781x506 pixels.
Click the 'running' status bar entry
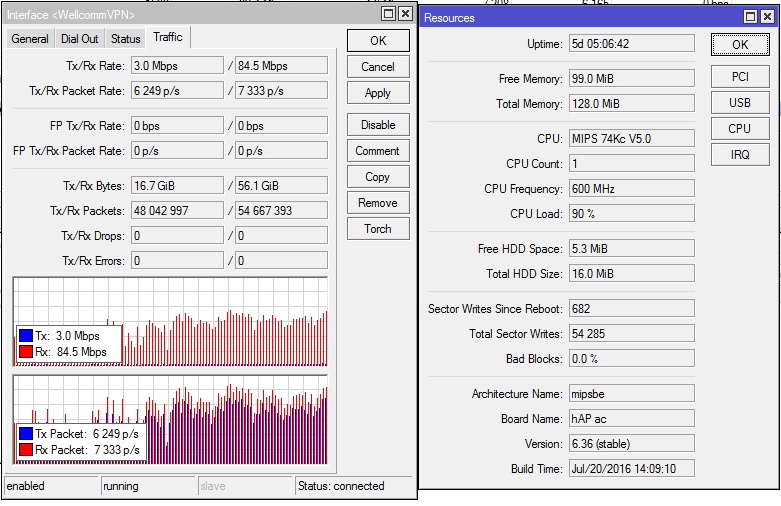(148, 486)
